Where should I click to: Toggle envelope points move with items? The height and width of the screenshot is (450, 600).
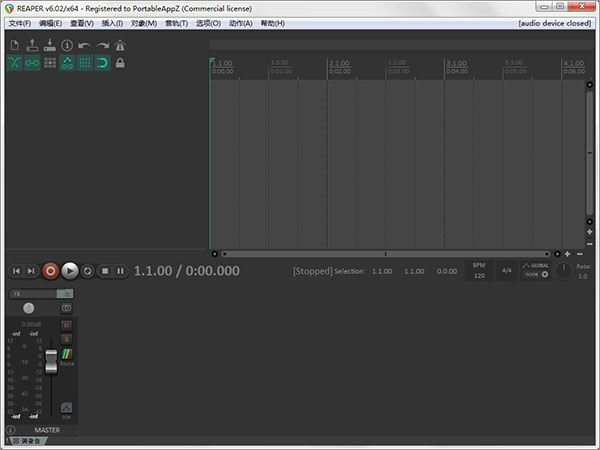tap(67, 63)
